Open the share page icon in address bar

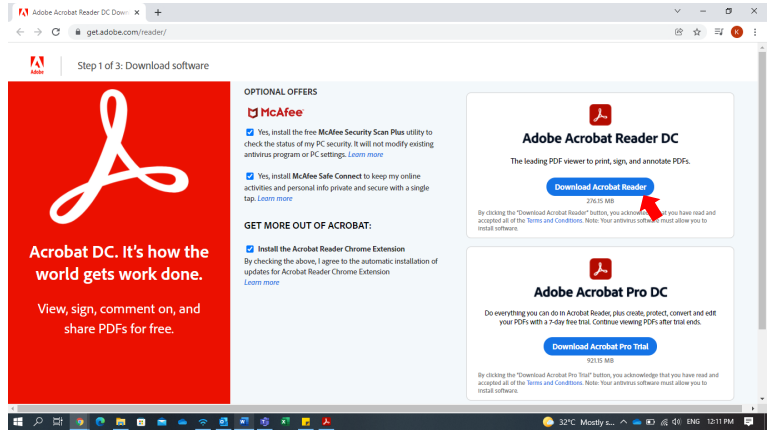coord(679,32)
